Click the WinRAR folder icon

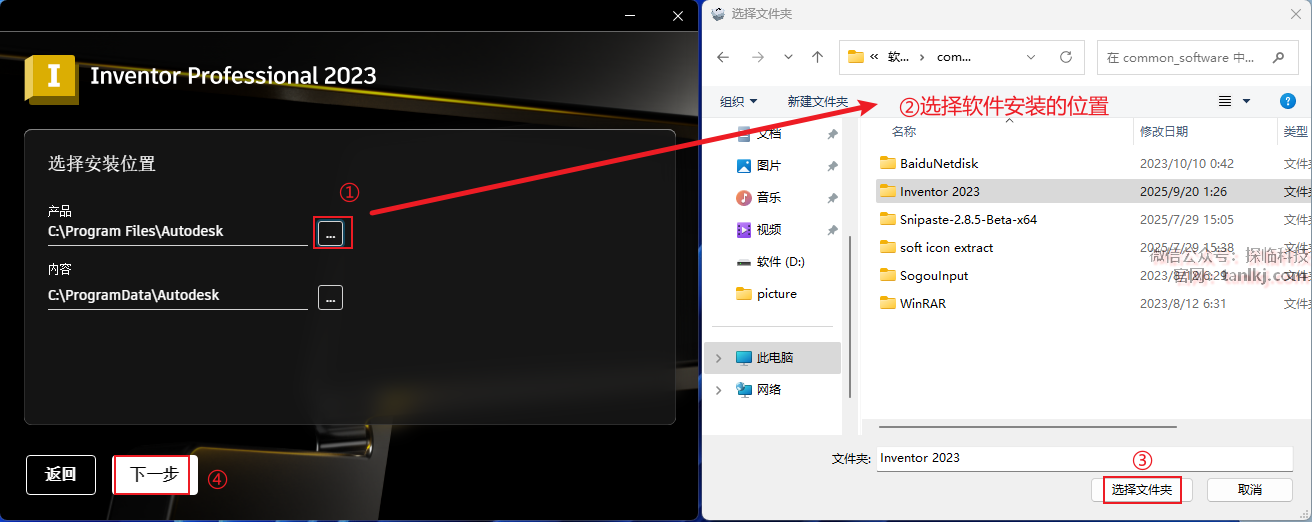887,303
